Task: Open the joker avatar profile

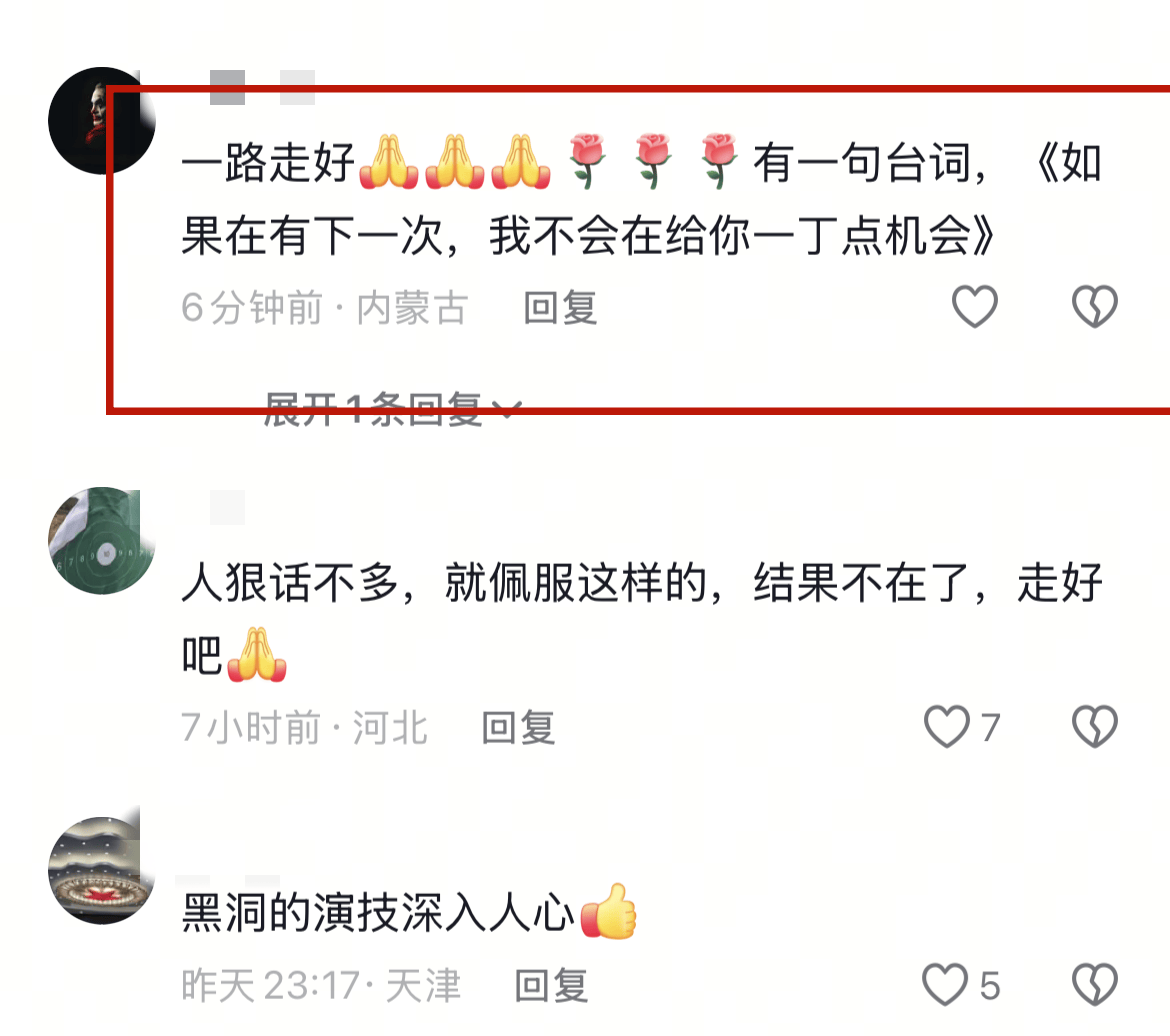Action: coord(101,121)
